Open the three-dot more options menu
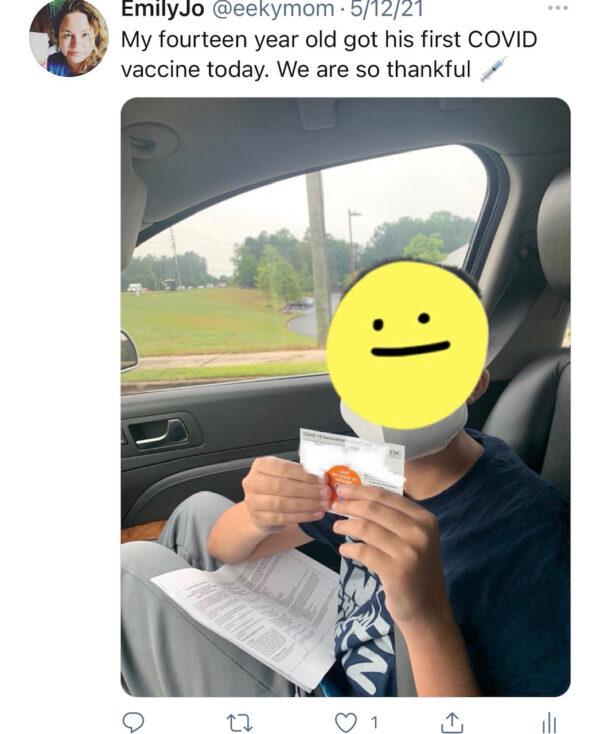The width and height of the screenshot is (600, 734). [559, 7]
